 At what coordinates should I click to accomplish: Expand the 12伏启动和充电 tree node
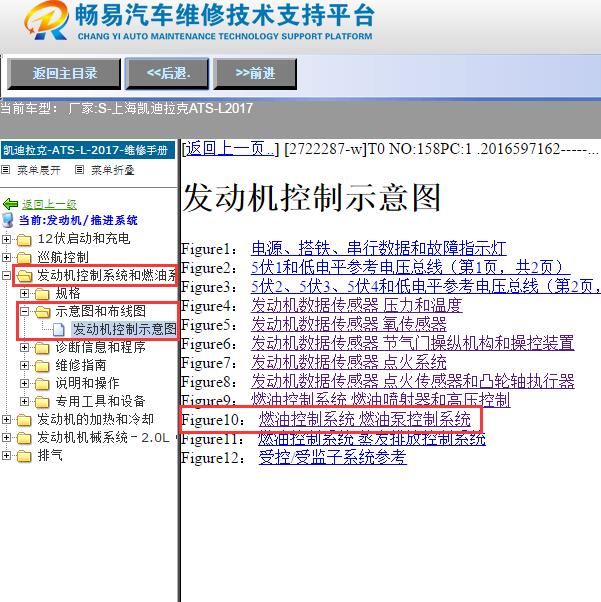point(6,239)
